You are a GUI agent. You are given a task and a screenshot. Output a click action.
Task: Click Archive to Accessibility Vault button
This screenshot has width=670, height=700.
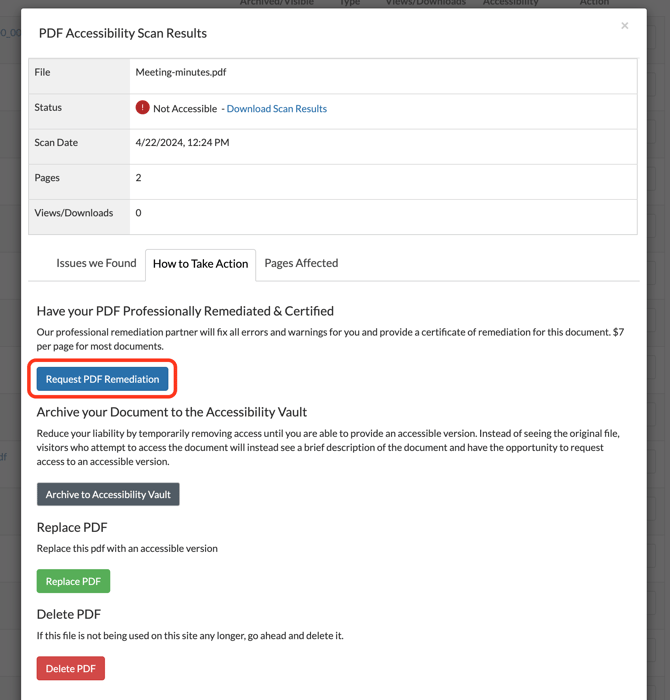[x=108, y=494]
